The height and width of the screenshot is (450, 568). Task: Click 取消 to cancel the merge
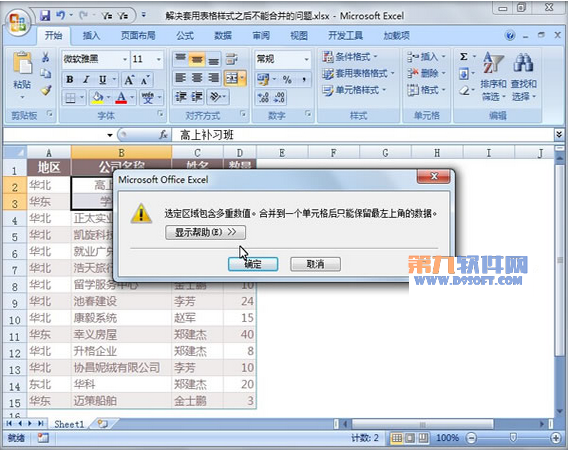(315, 264)
